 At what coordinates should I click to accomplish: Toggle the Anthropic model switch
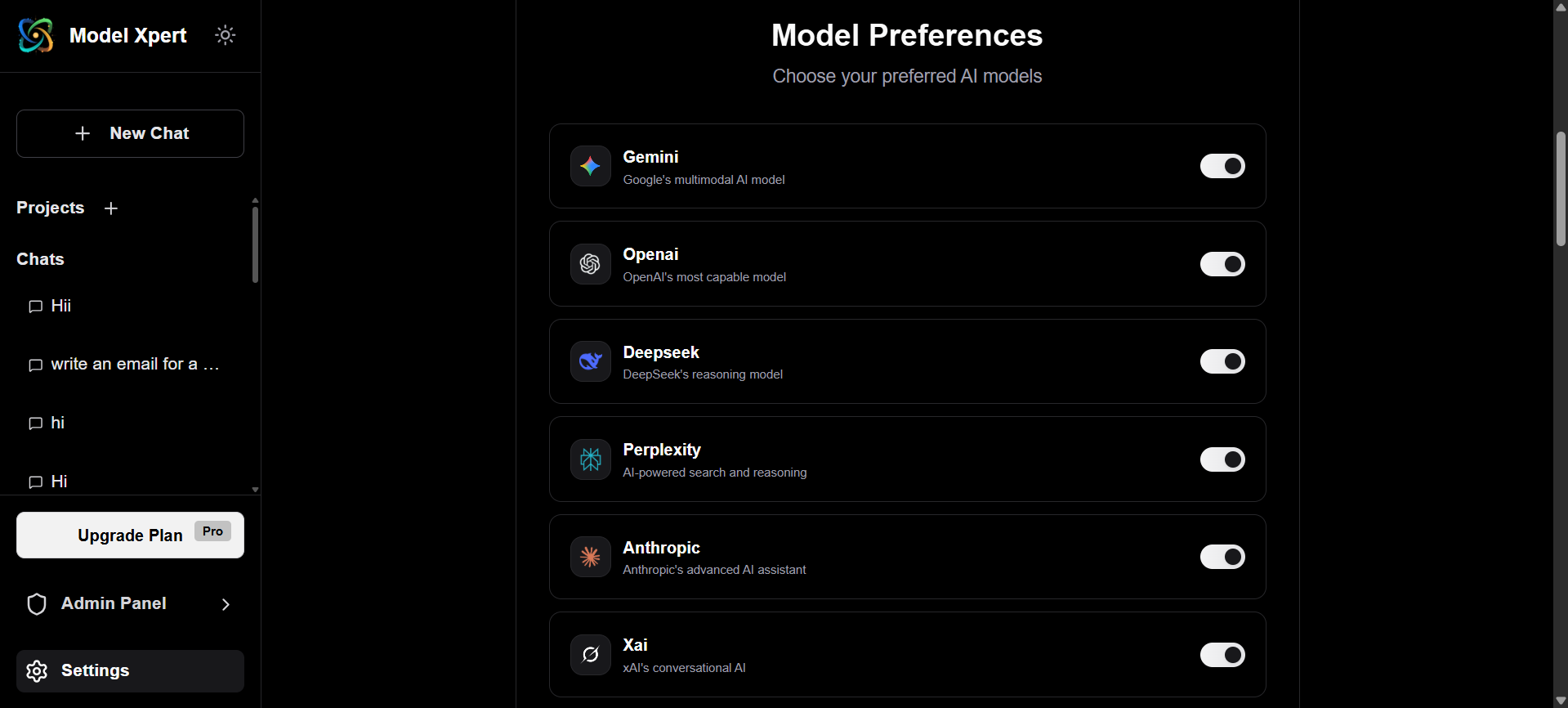point(1222,557)
